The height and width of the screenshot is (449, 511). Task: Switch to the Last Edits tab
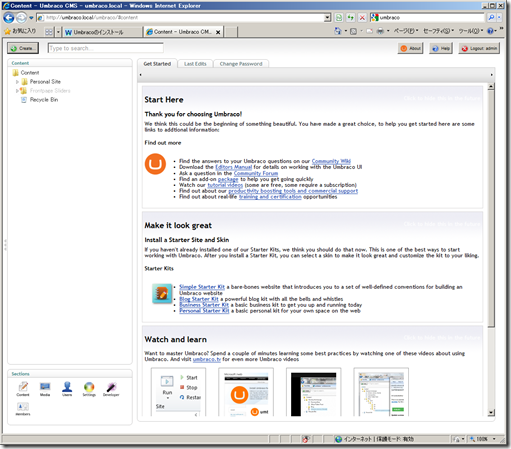click(x=195, y=64)
